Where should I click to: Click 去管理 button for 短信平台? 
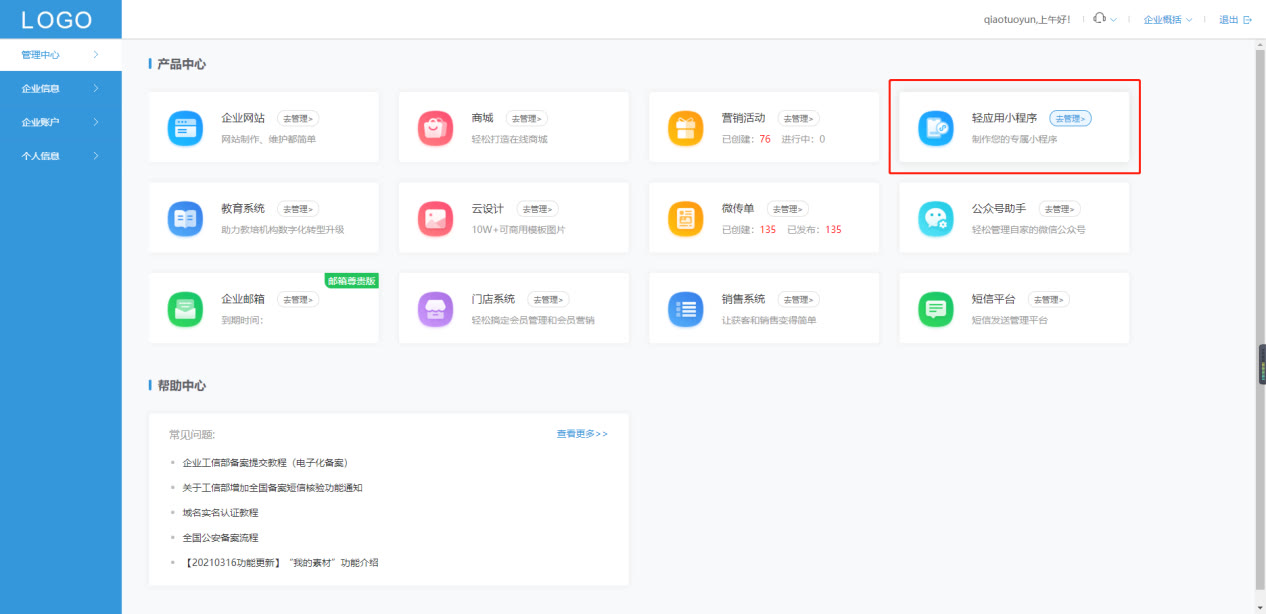pos(1049,299)
